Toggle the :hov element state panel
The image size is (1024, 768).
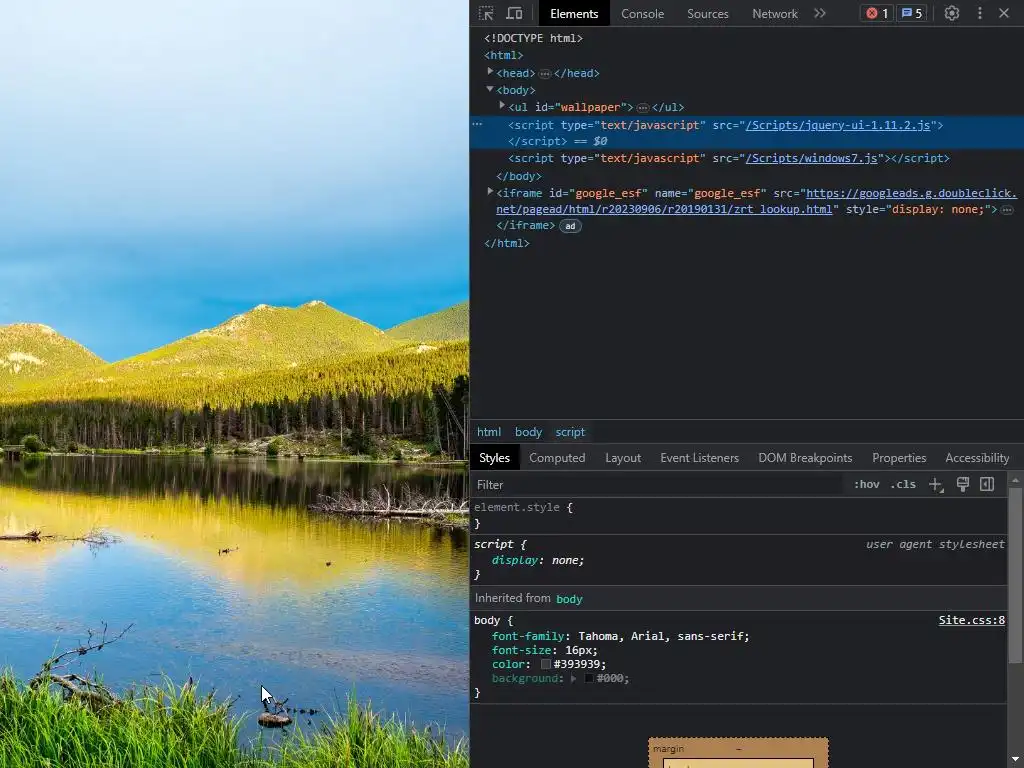pyautogui.click(x=867, y=485)
